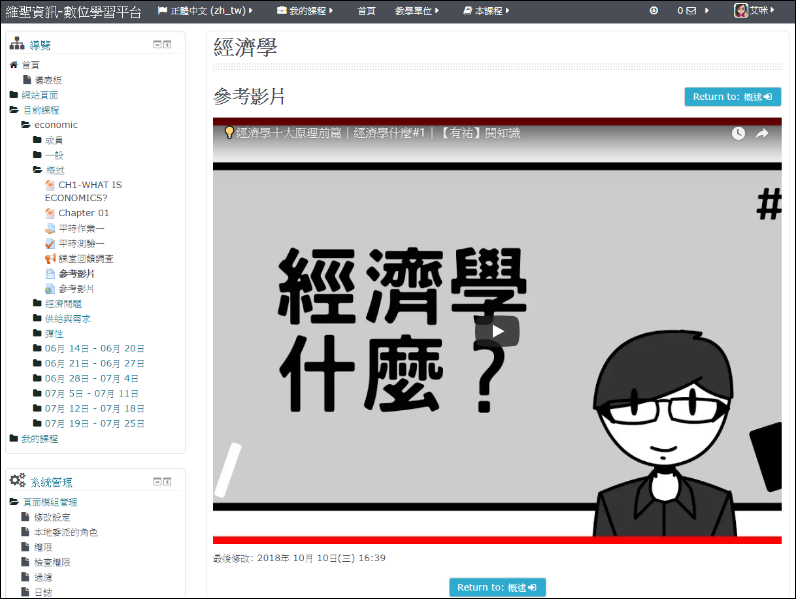This screenshot has height=599, width=796.
Task: Expand 網站頁面 folder
Action: tap(40, 95)
